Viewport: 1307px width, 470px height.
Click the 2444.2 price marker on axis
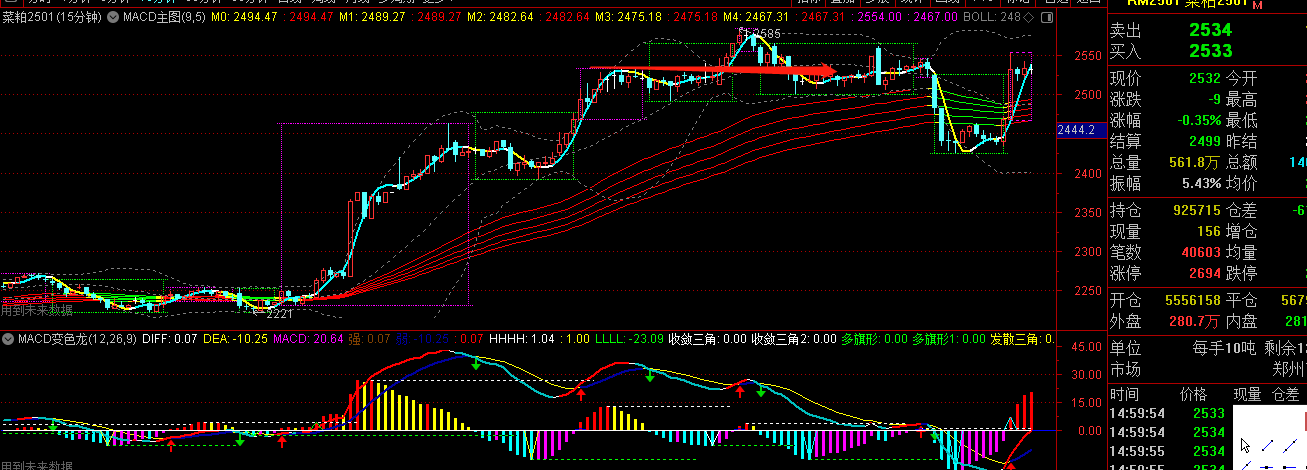coord(1077,130)
